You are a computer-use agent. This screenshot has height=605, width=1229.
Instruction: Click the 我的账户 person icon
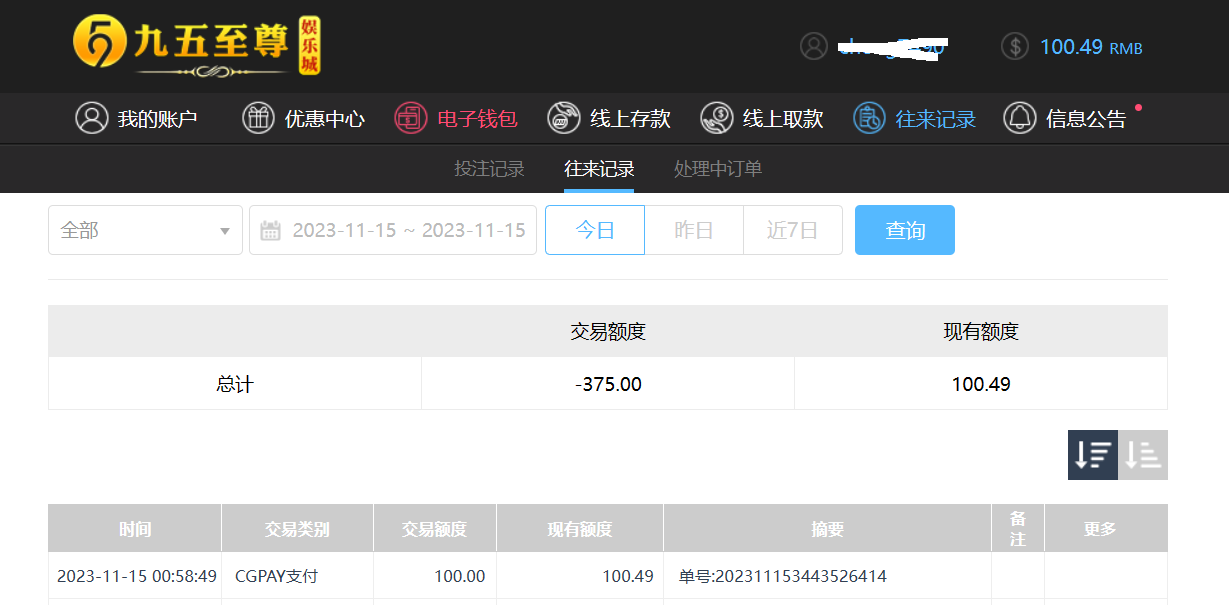pos(92,118)
